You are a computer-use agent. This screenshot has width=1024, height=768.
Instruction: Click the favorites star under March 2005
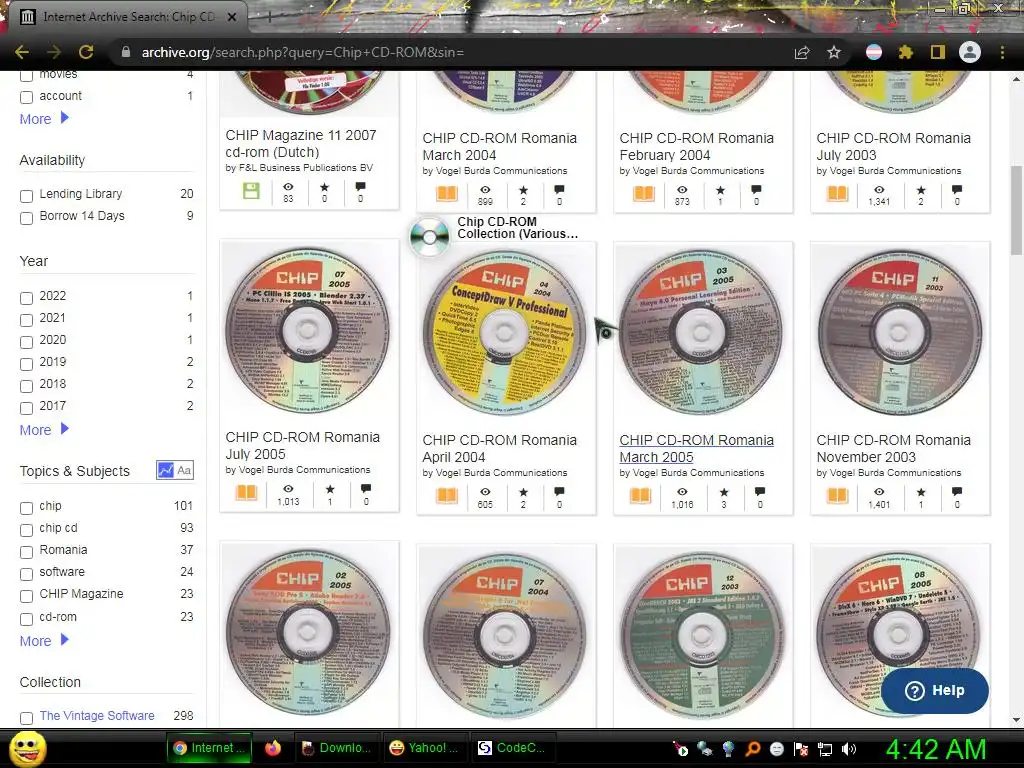click(724, 492)
